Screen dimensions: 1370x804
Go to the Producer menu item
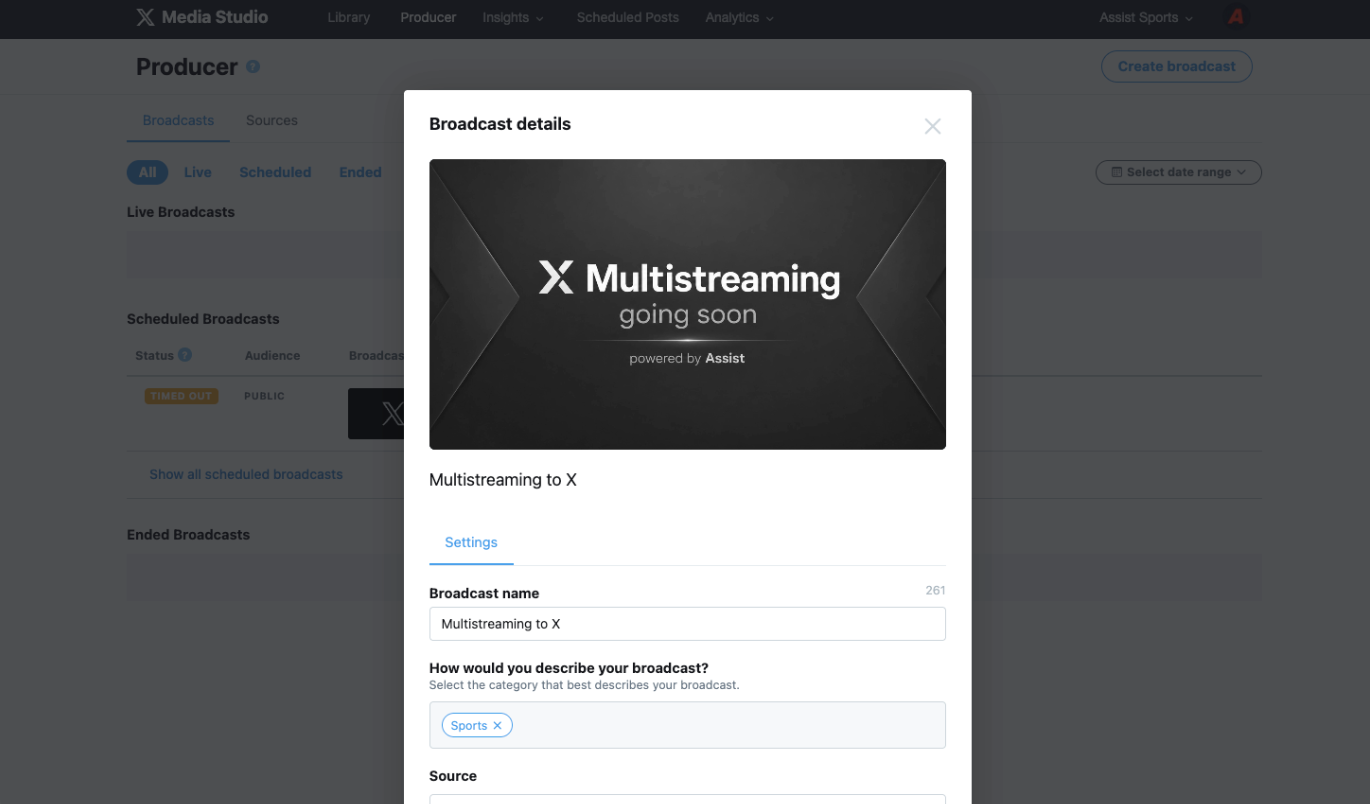click(428, 17)
